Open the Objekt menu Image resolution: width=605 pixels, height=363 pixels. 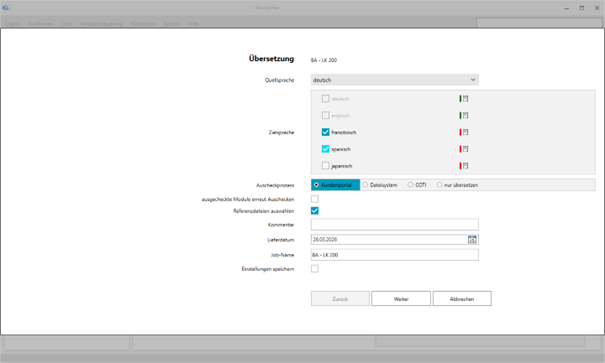tap(12, 24)
